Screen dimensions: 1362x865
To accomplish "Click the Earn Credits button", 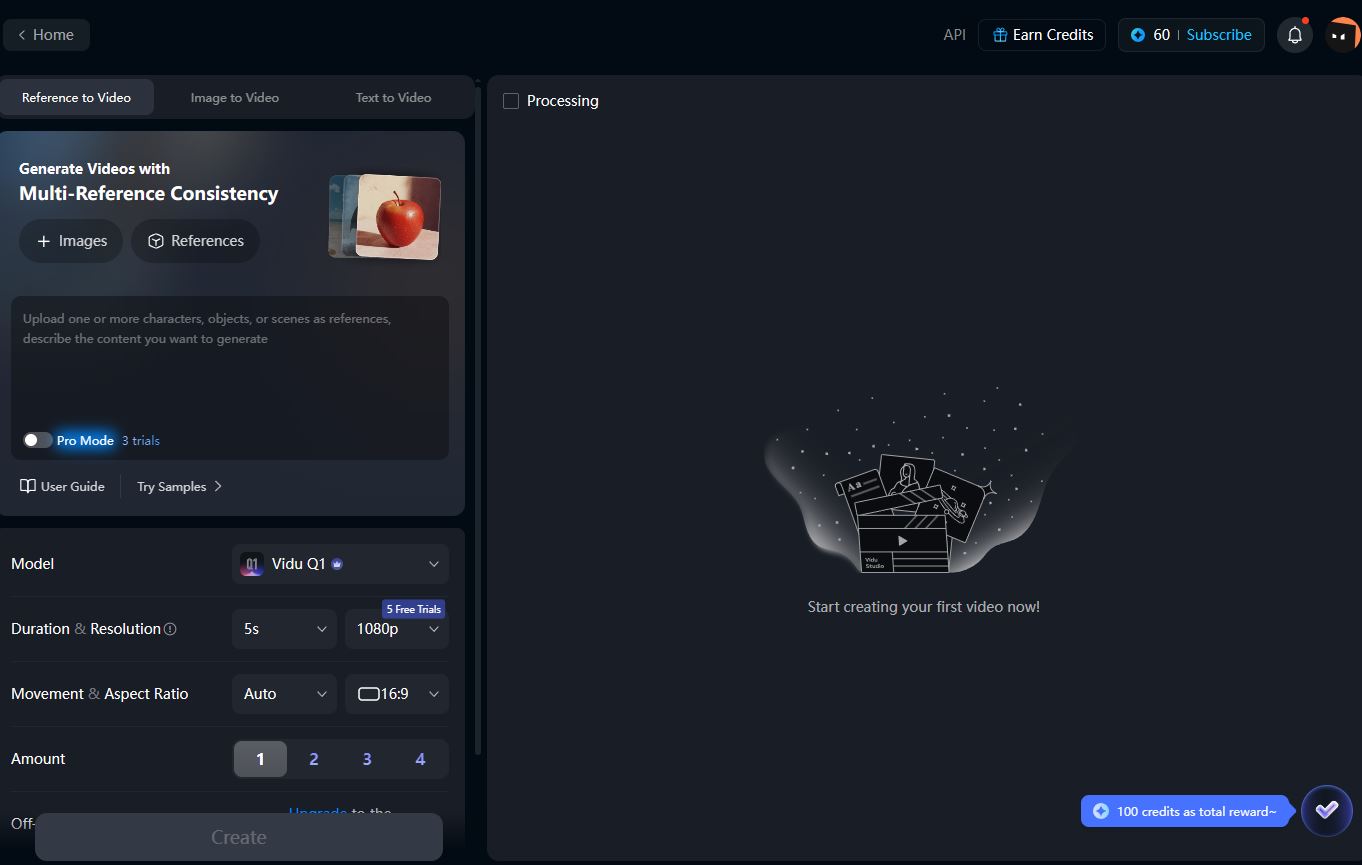I will 1042,35.
